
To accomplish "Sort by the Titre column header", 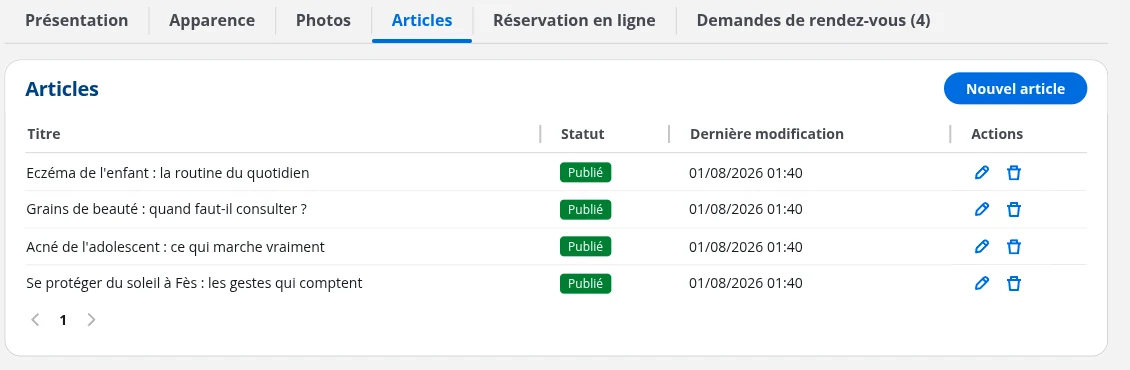I will (x=44, y=133).
